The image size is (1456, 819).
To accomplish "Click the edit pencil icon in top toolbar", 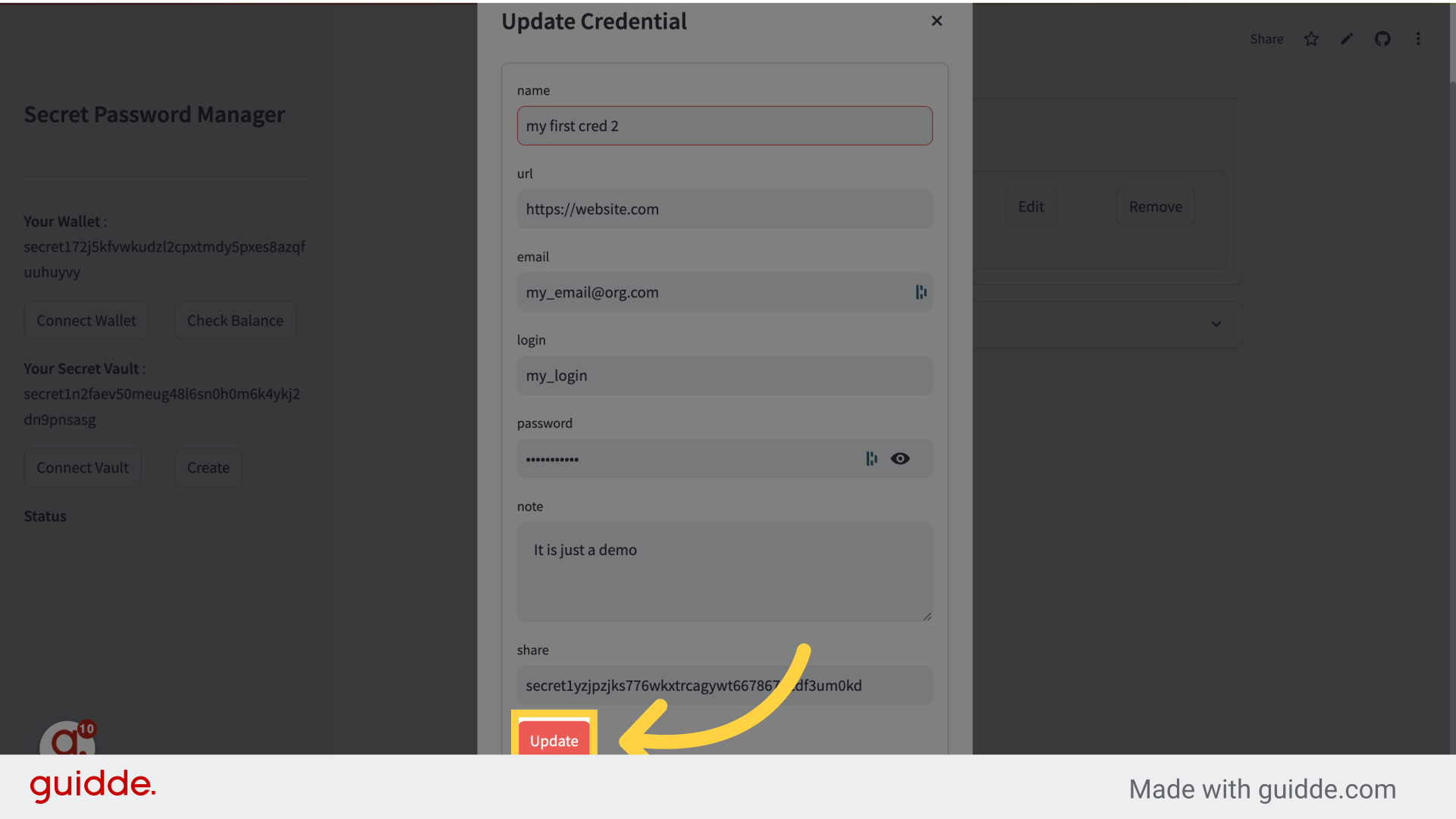I will pyautogui.click(x=1347, y=38).
